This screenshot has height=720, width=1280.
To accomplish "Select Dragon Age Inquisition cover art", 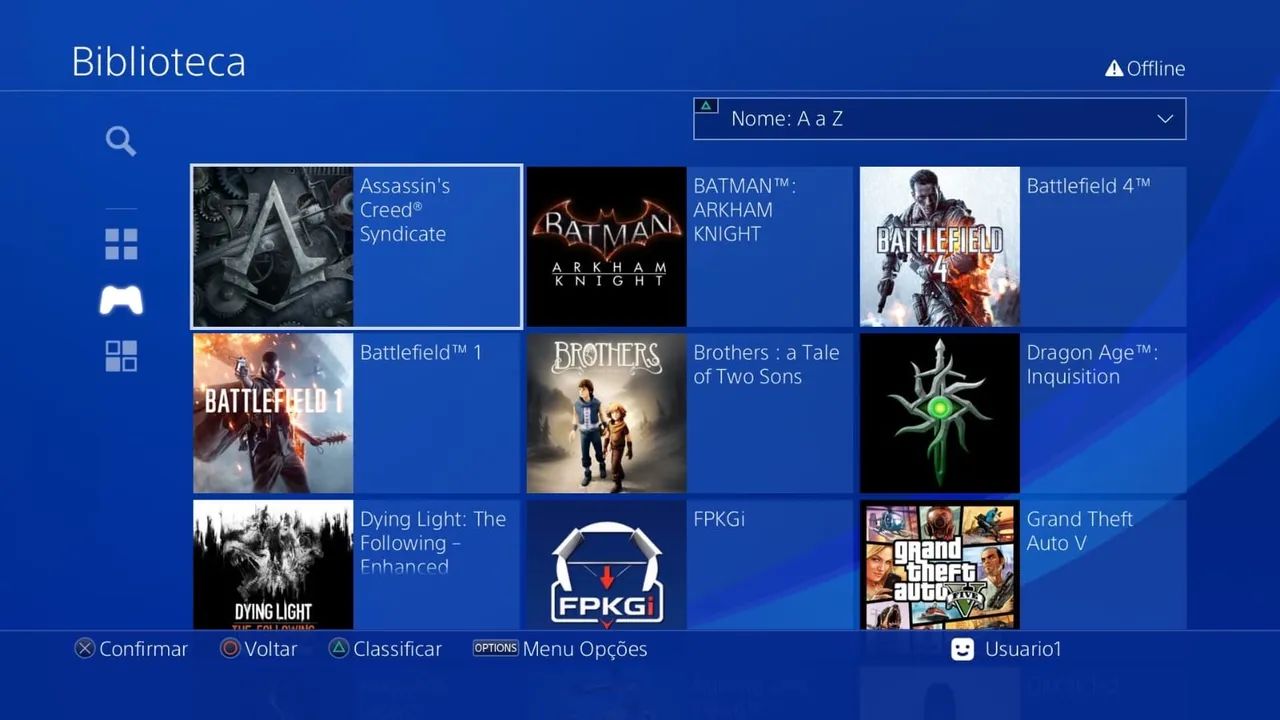I will [940, 413].
